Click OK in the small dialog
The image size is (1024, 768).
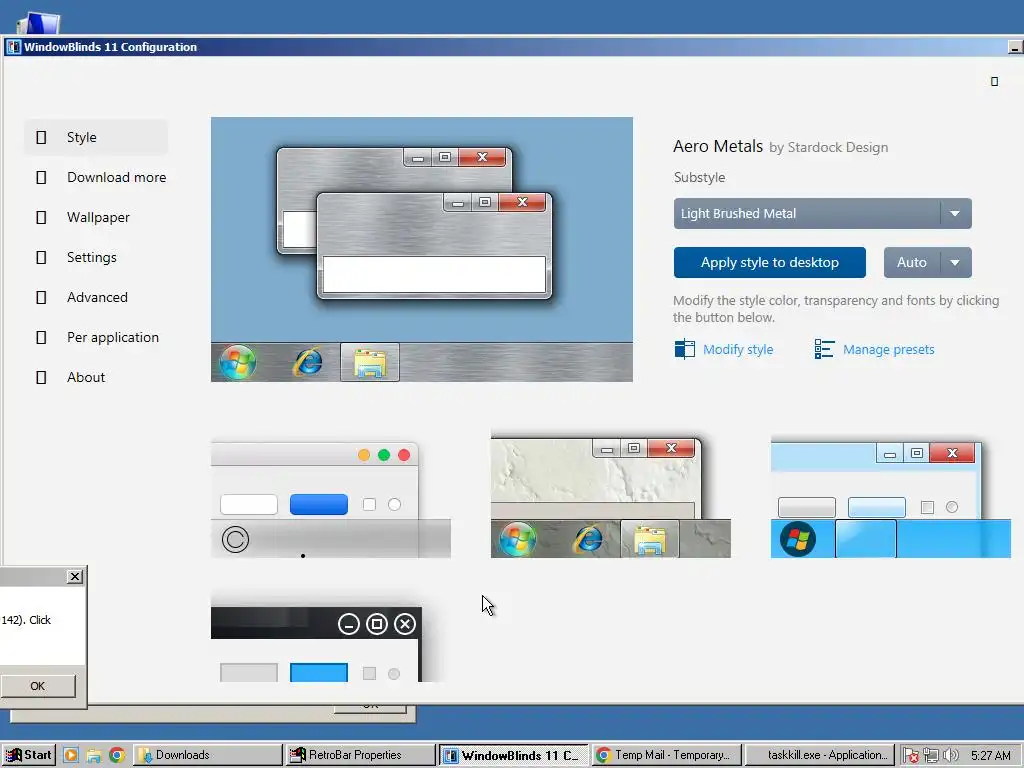click(x=38, y=686)
